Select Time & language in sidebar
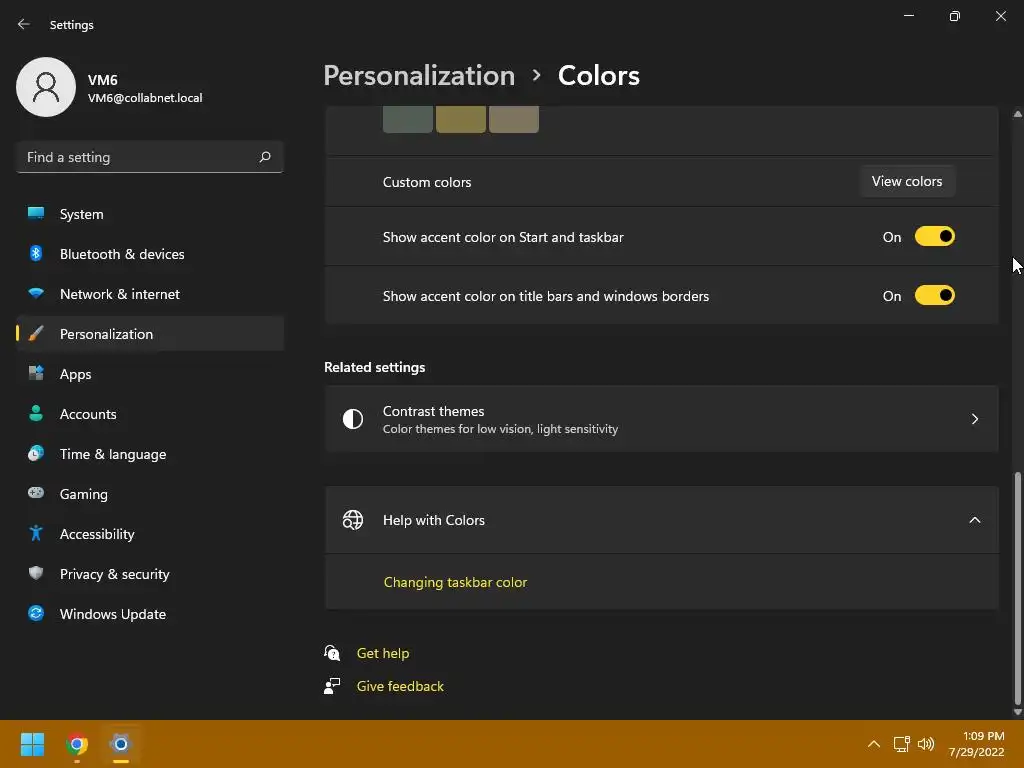 [112, 454]
